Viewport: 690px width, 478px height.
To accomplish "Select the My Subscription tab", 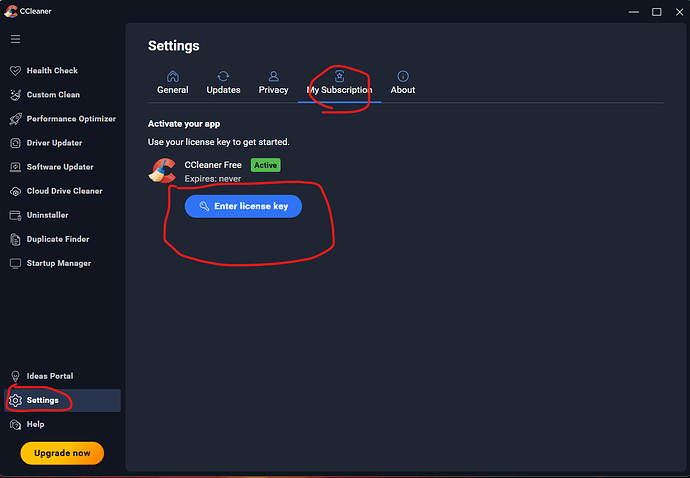I will point(339,82).
